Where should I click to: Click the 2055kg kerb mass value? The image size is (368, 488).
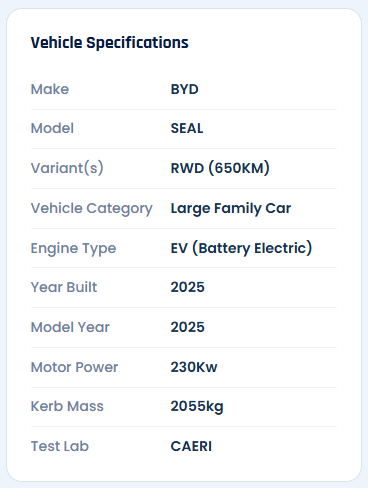(x=197, y=407)
